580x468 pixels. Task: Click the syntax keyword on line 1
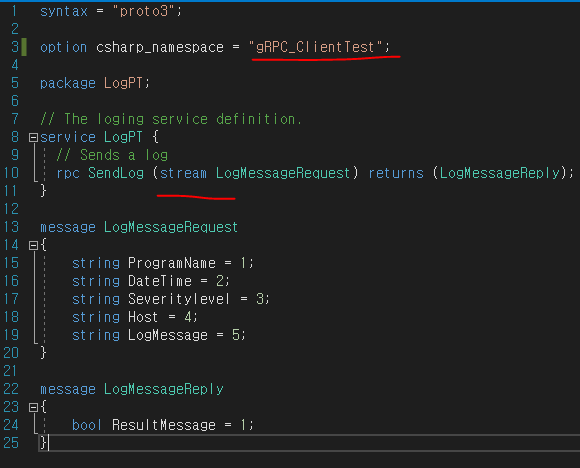(64, 11)
